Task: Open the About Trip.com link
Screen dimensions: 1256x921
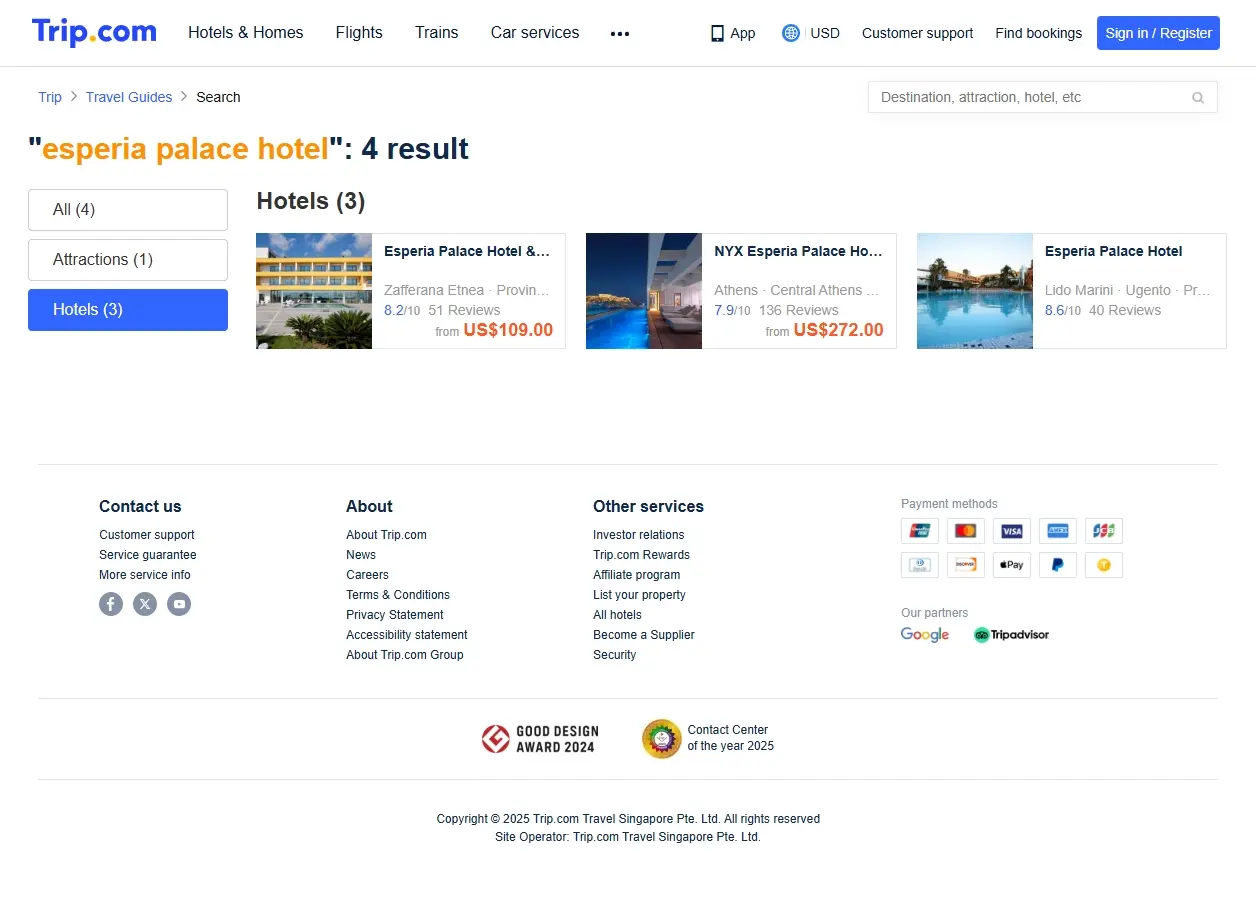Action: 386,535
